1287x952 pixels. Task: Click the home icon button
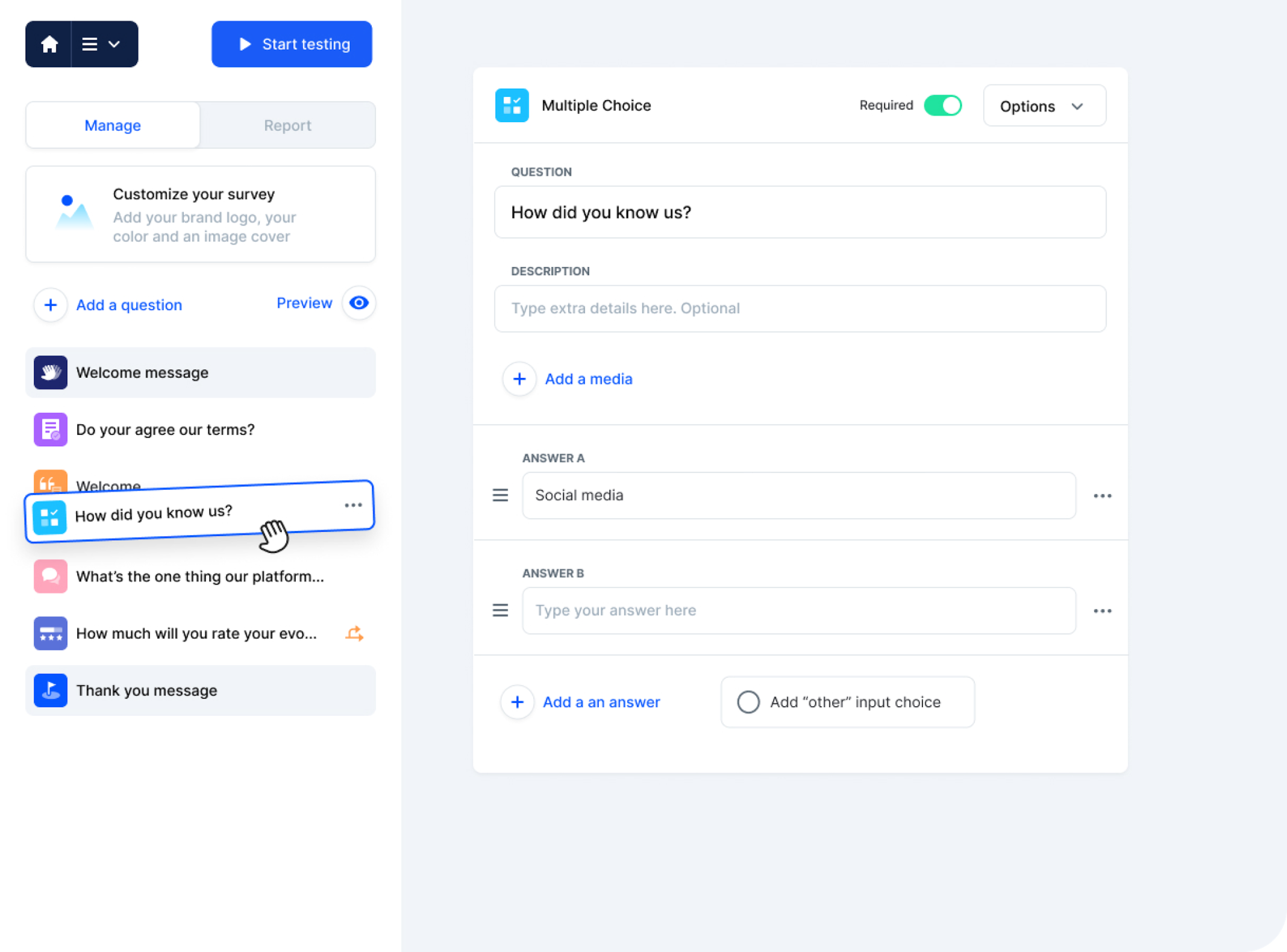point(49,44)
